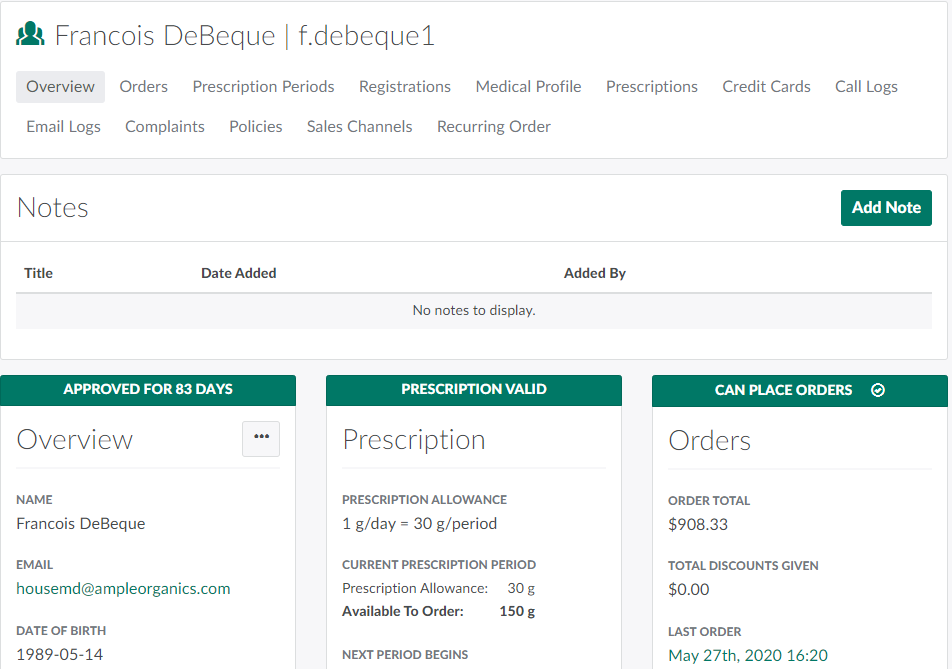952x669 pixels.
Task: Open the Complaints tab
Action: (165, 127)
